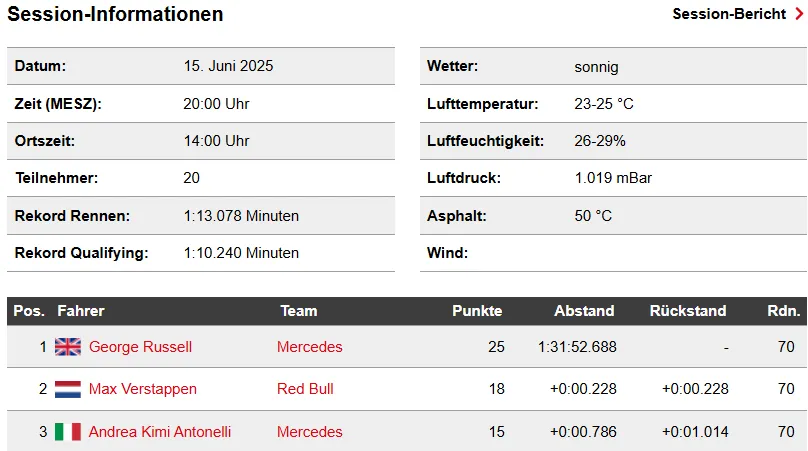Click the British flag icon next to Russell

[68, 347]
